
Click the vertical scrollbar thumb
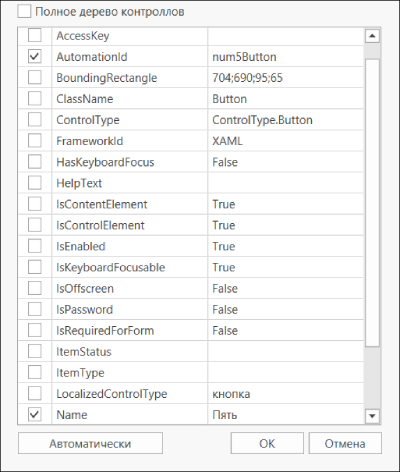click(x=372, y=203)
